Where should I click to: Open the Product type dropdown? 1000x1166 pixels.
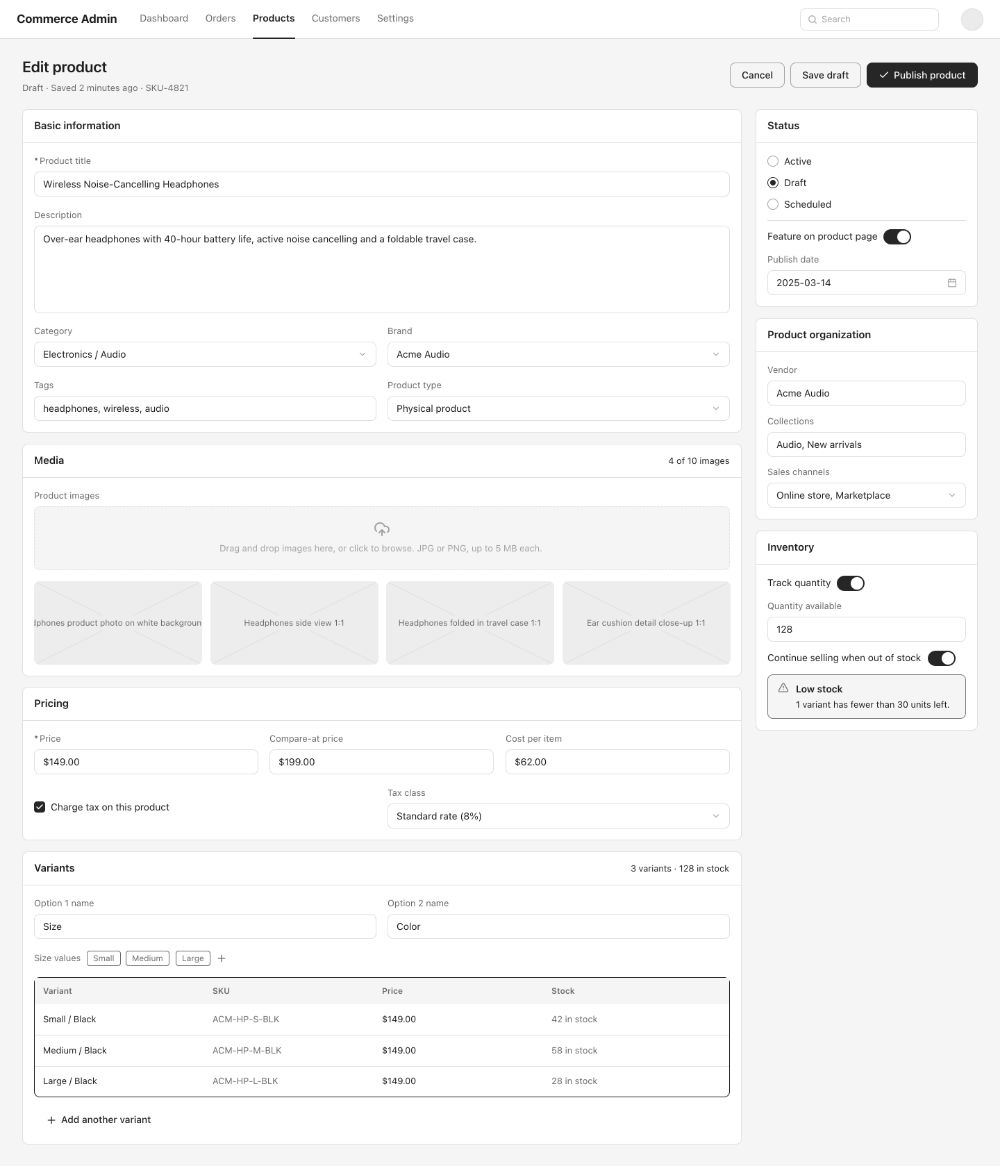[x=558, y=409]
